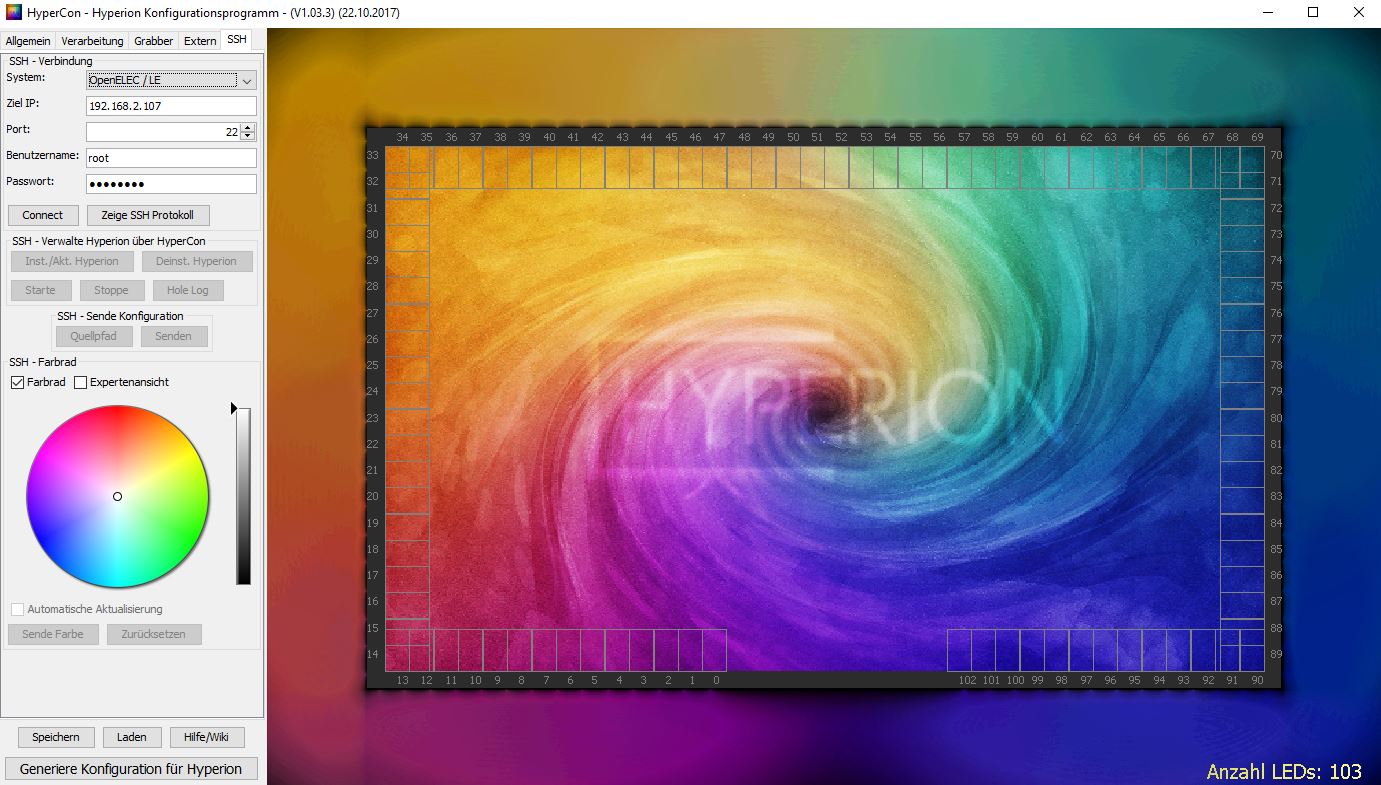1381x785 pixels.
Task: Click the Connect button
Action: pyautogui.click(x=43, y=215)
